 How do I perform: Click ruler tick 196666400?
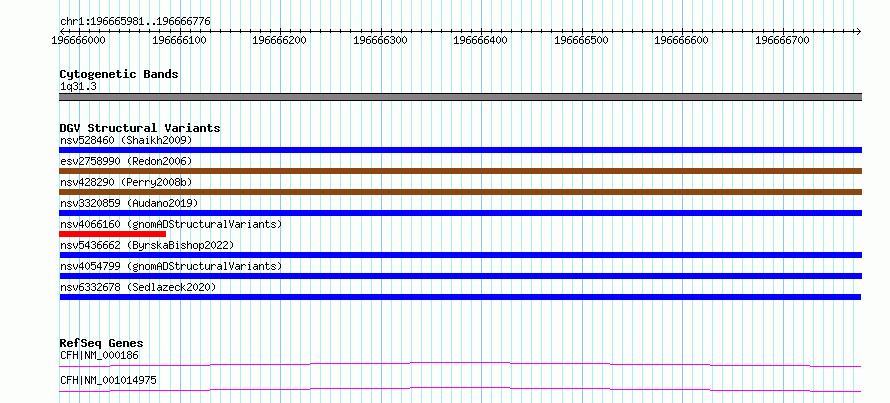(481, 41)
